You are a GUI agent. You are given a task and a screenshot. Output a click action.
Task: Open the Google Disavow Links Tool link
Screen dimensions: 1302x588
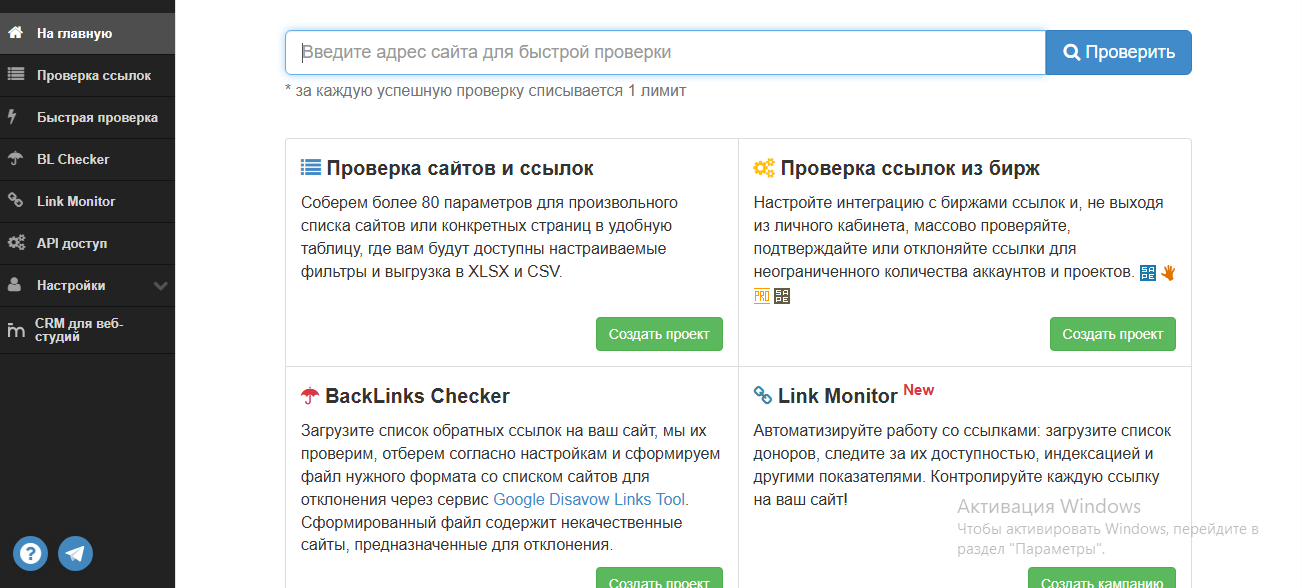point(588,499)
